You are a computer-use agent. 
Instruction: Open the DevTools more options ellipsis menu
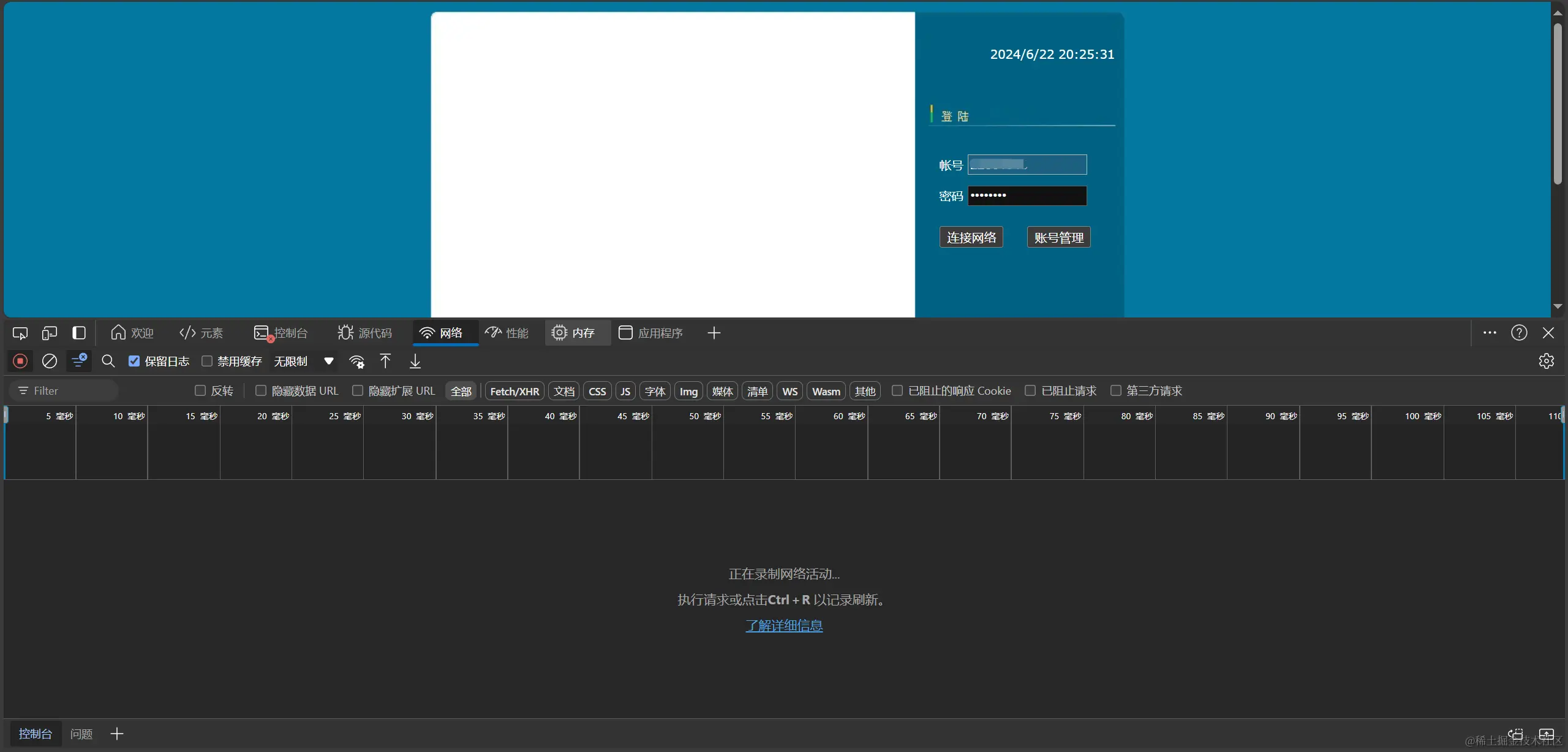(1490, 333)
